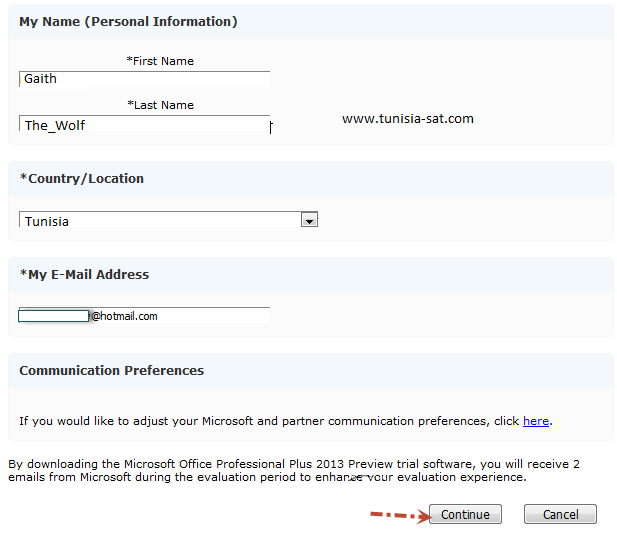Click the www.tunisia-sat.com watermark text
Viewport: 617px width, 548px height.
click(x=407, y=118)
